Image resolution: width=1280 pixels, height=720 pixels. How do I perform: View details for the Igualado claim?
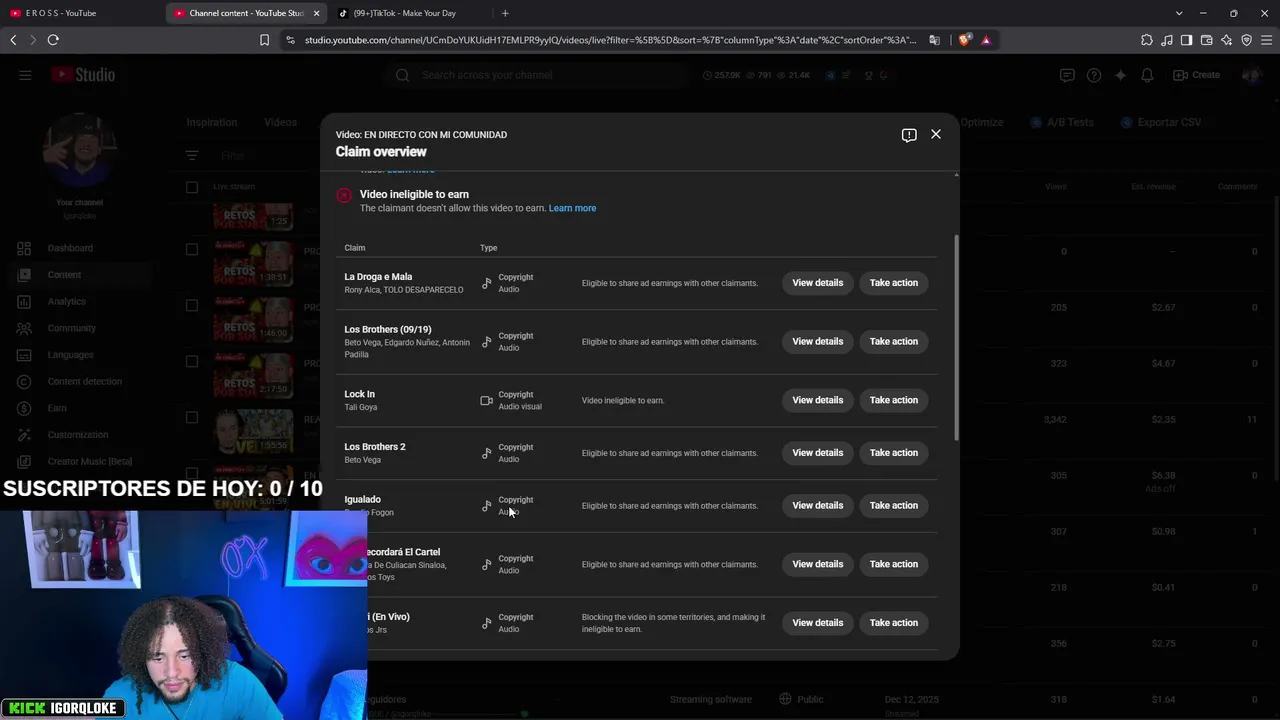point(818,506)
